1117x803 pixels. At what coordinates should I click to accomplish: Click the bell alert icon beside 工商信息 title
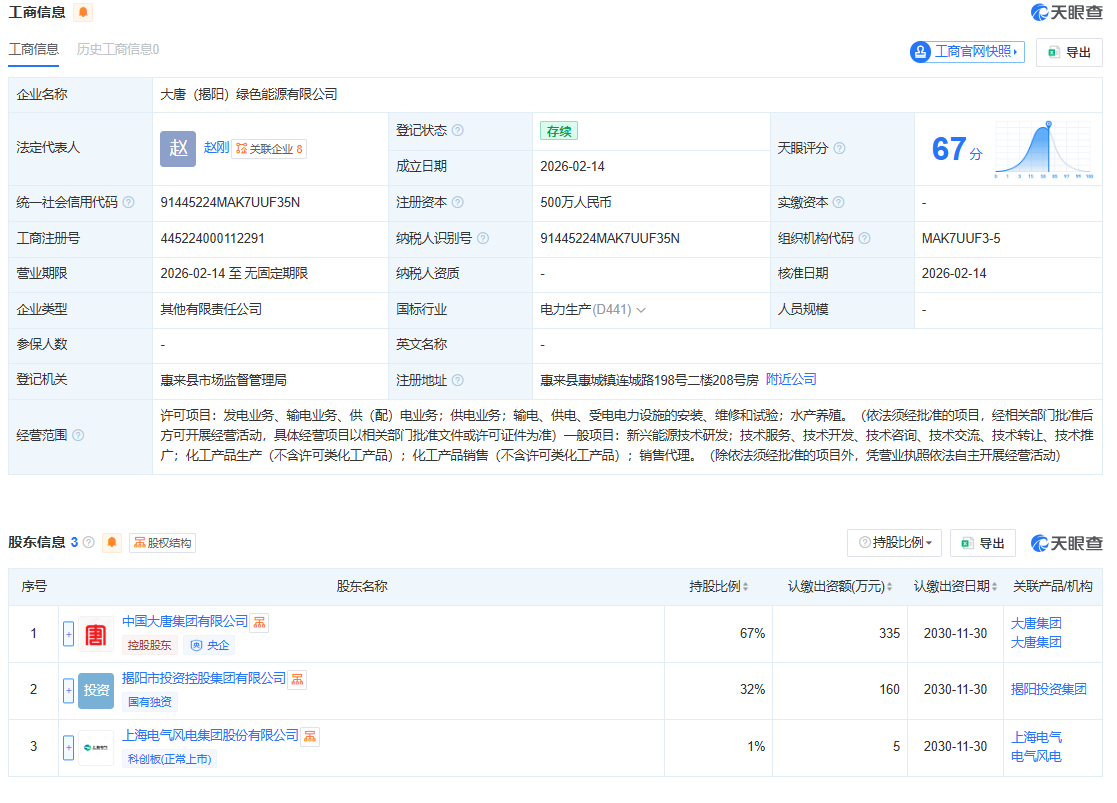83,13
